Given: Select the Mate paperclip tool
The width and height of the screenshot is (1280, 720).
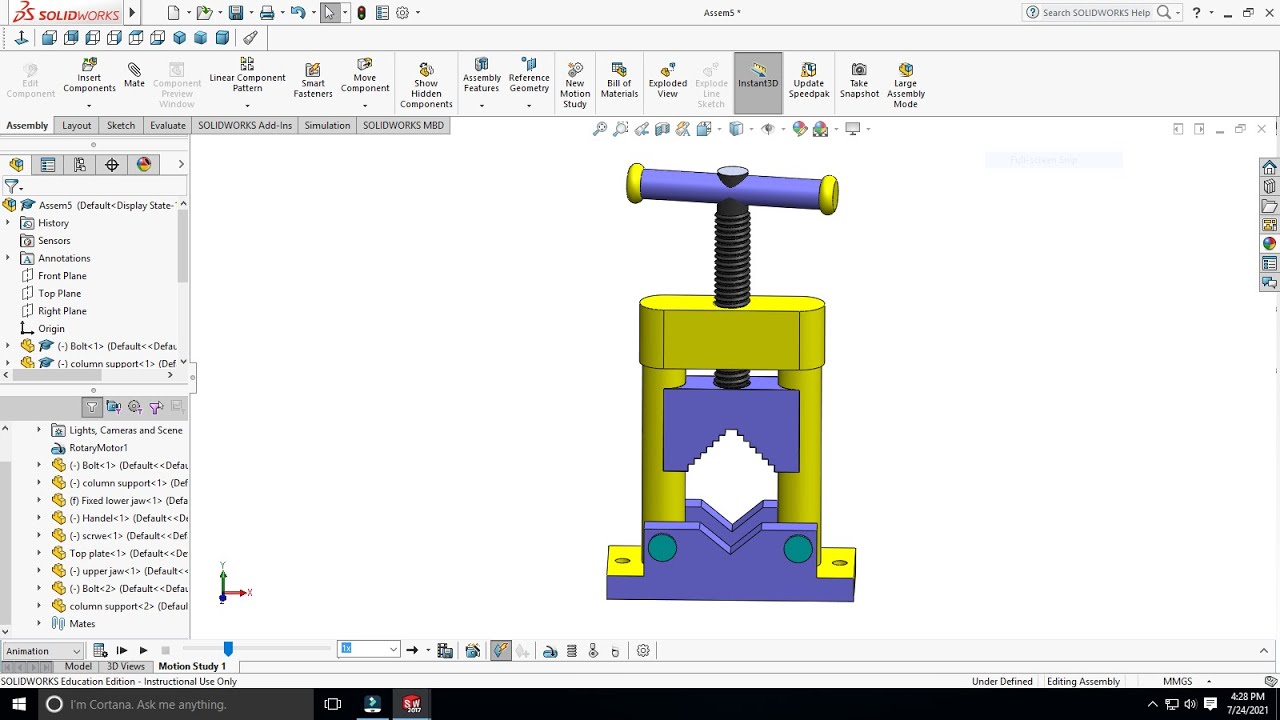Looking at the screenshot, I should (134, 75).
